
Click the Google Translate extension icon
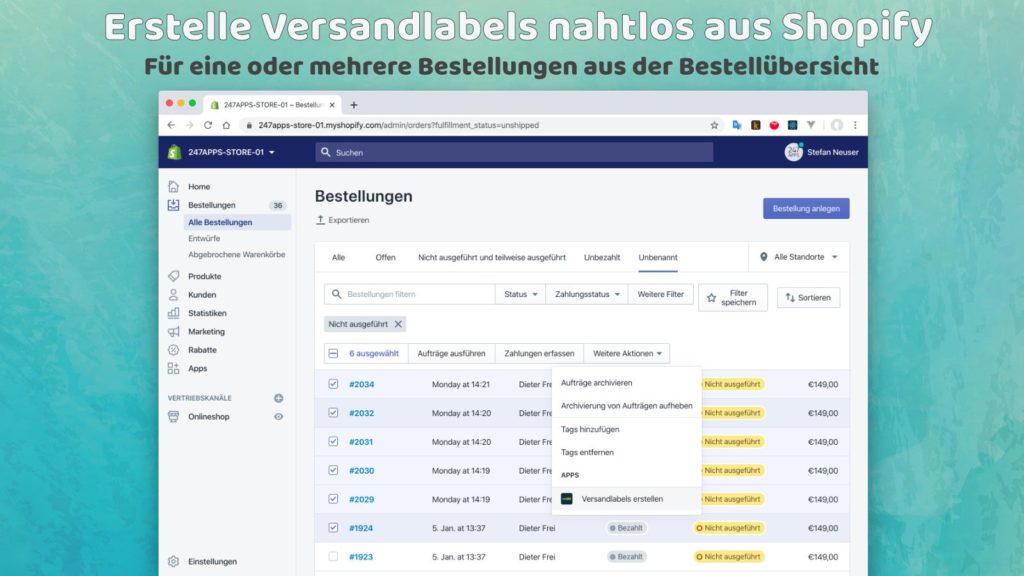tap(737, 125)
